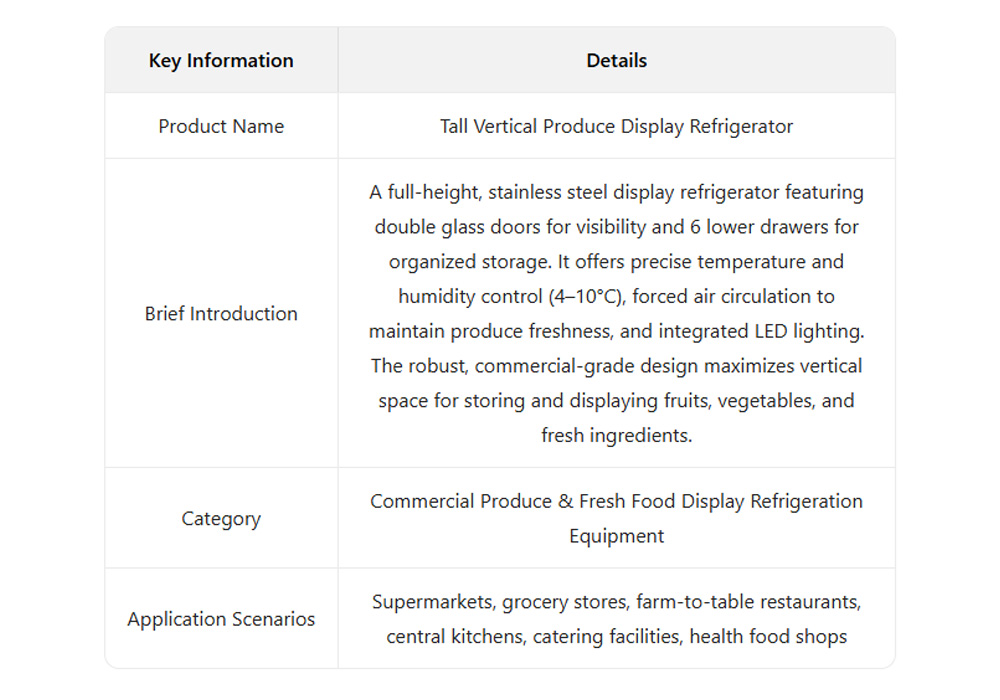Image resolution: width=1000 pixels, height=700 pixels.
Task: Click the fresh ingredients line
Action: pos(616,435)
